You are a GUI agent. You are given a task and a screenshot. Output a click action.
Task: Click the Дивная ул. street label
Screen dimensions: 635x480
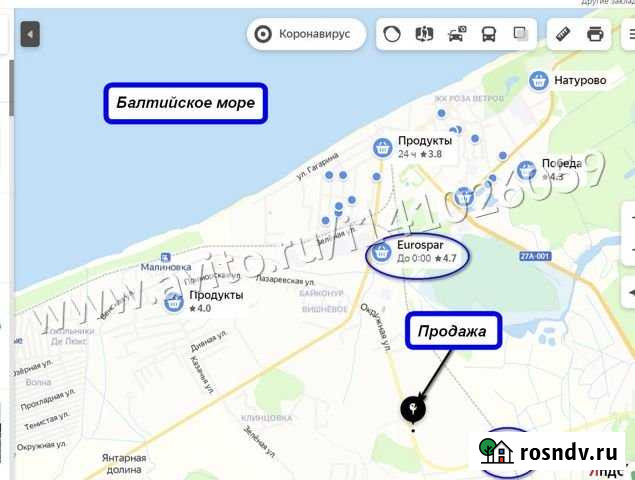(209, 341)
